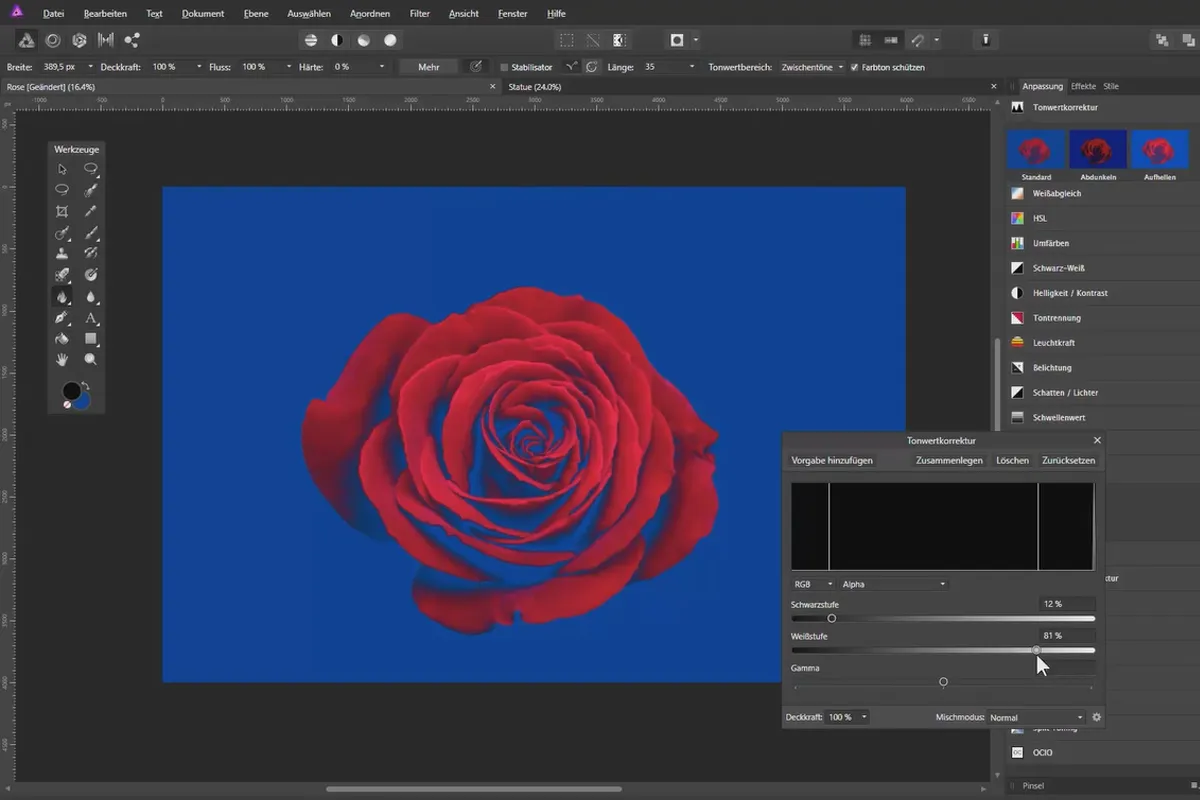Switch to the Effekte panel tab
The height and width of the screenshot is (800, 1200).
coord(1083,87)
